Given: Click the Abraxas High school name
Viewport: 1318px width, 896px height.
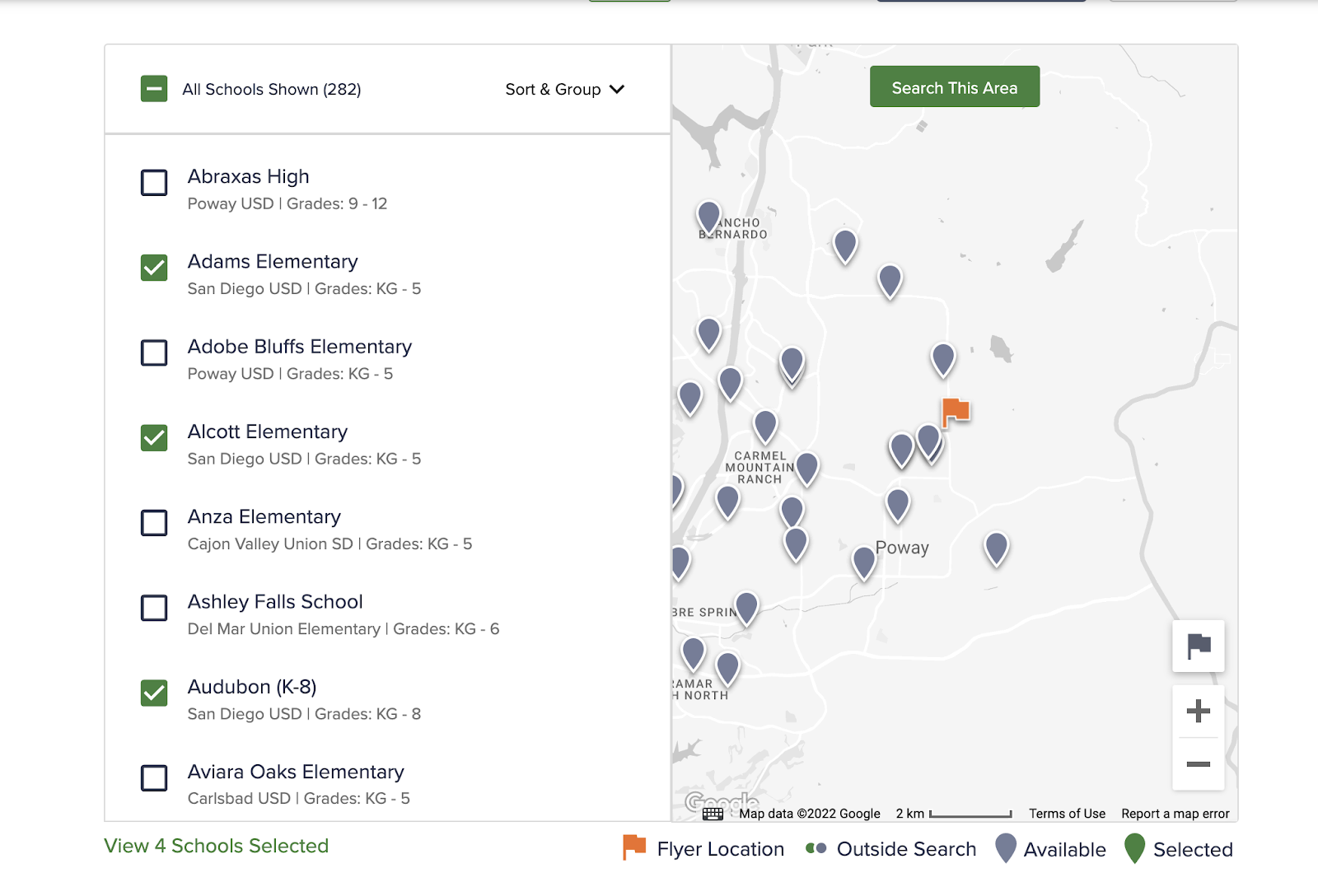Looking at the screenshot, I should coord(249,176).
